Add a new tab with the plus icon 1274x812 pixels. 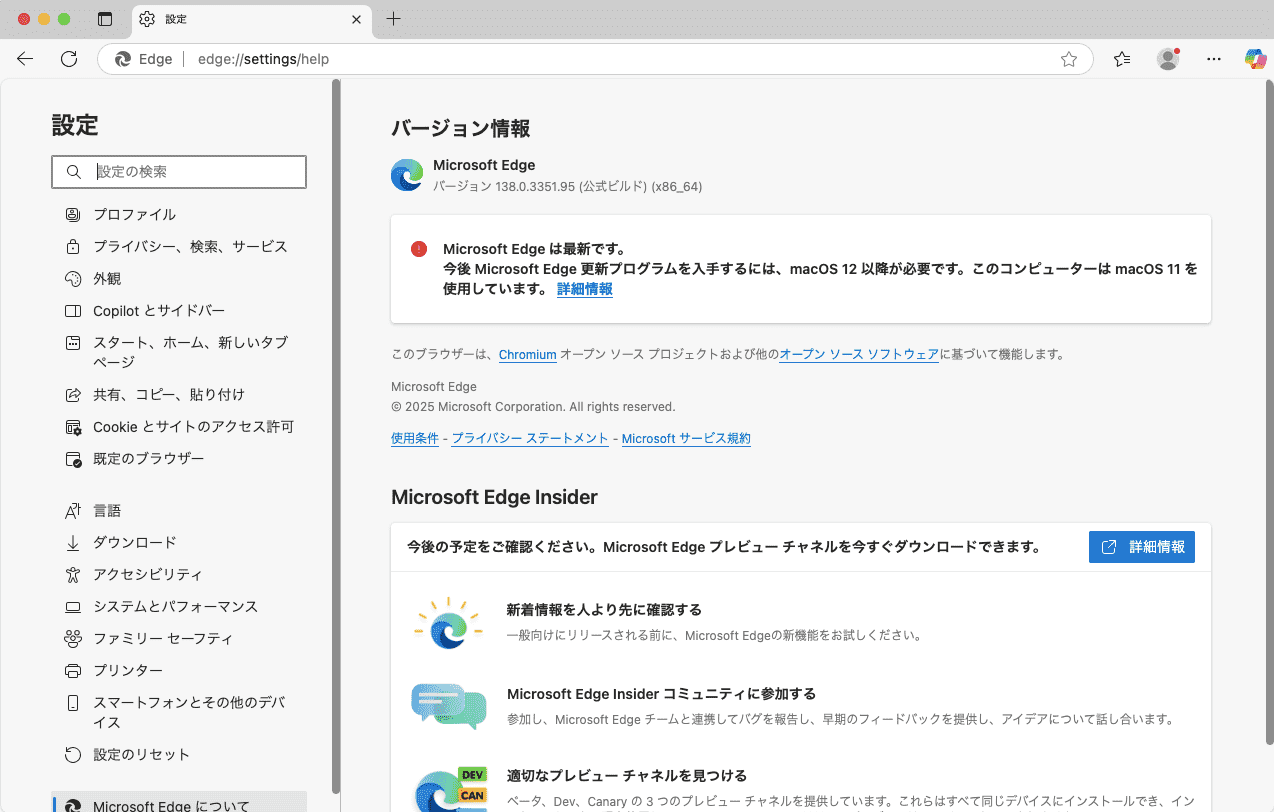(394, 19)
